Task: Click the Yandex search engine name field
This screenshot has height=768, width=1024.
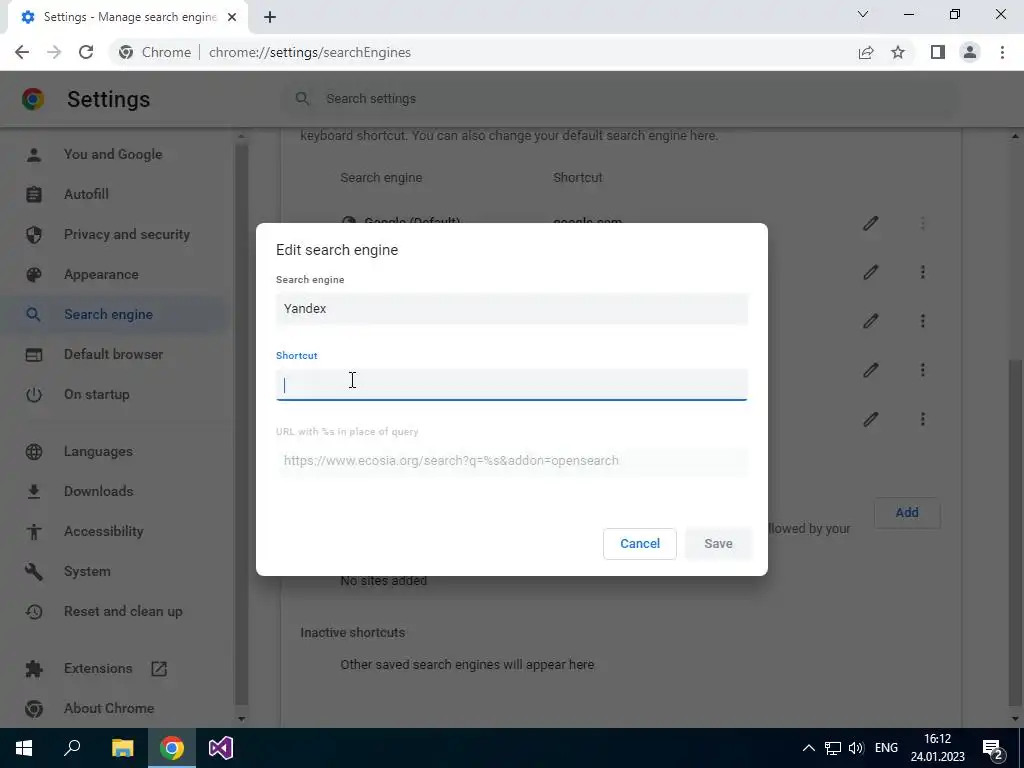Action: click(x=511, y=309)
